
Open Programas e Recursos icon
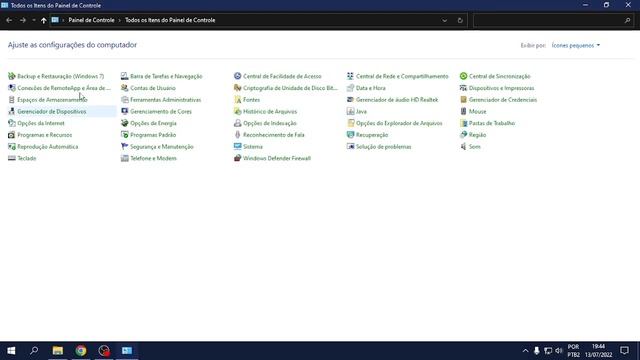tap(11, 135)
